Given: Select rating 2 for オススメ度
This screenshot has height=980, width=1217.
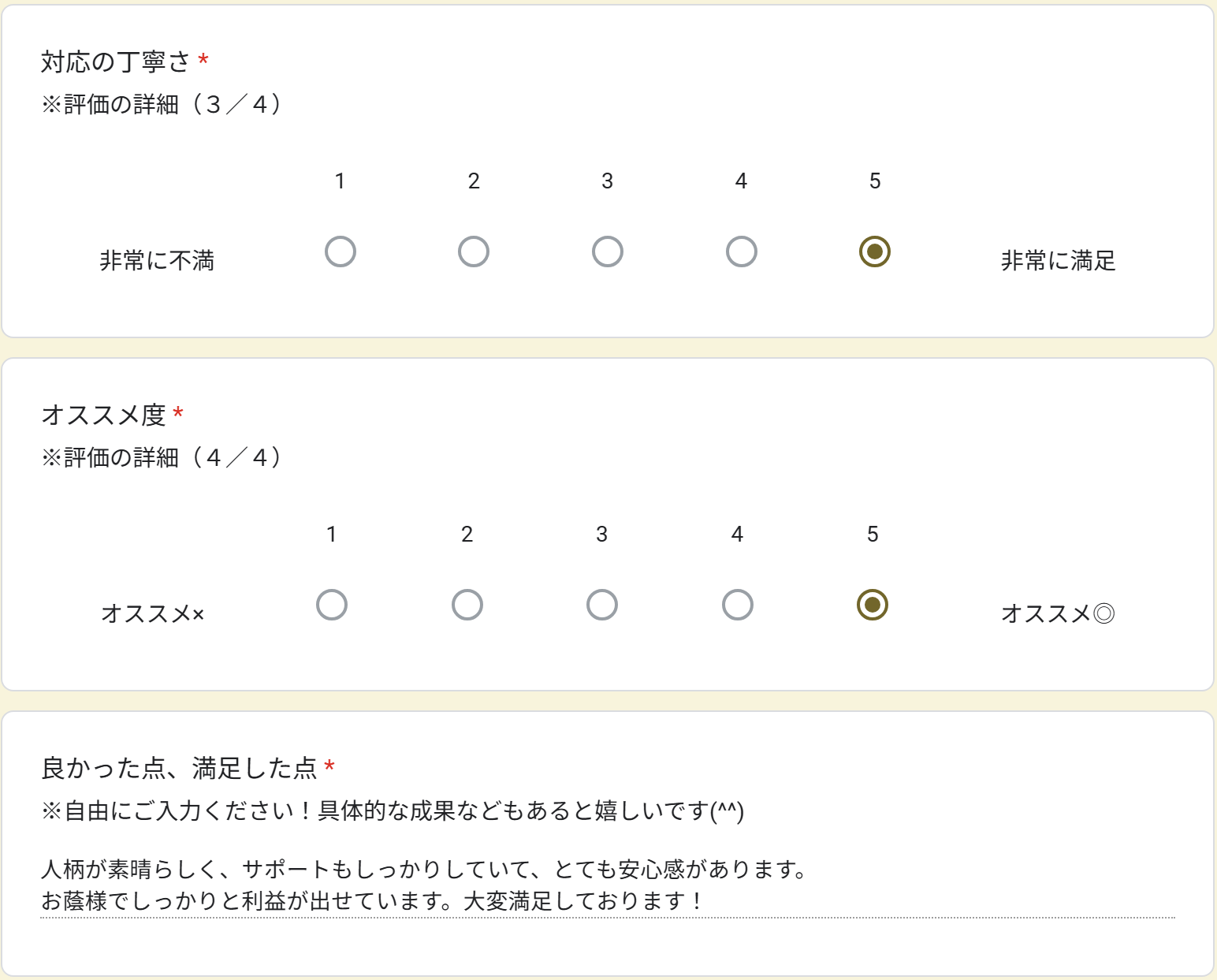Looking at the screenshot, I should click(x=467, y=606).
